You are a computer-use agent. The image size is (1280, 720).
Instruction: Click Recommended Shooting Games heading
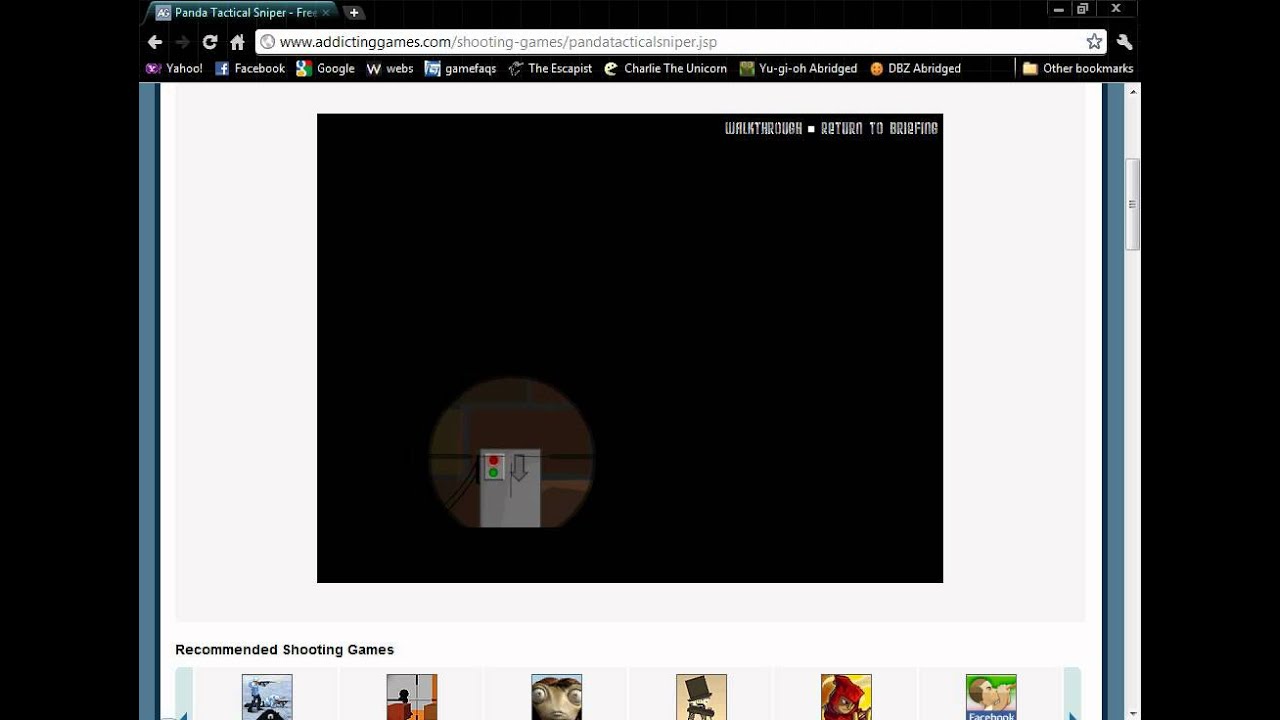(285, 650)
